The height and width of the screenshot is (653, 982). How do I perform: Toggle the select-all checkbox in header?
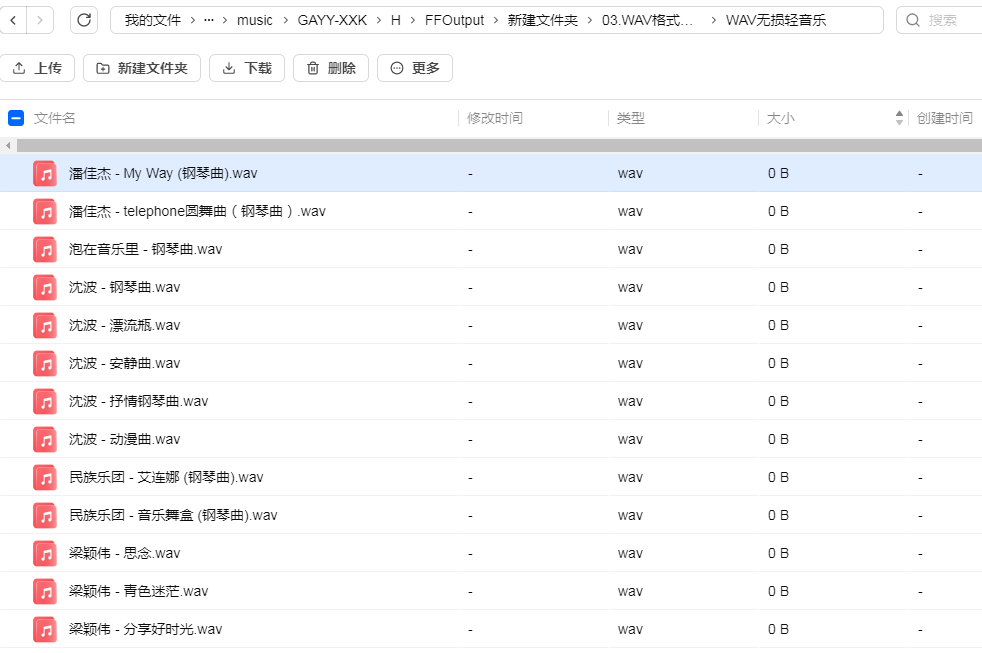tap(16, 118)
